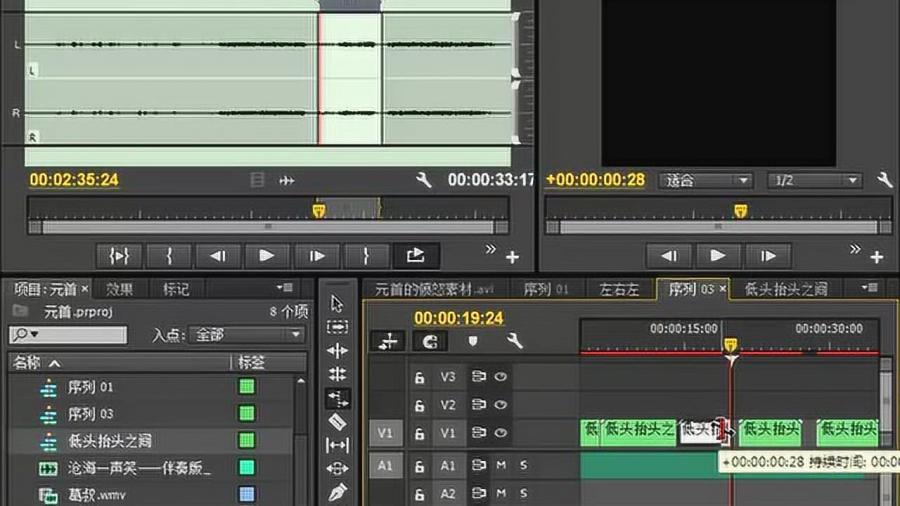Toggle A1 track lock

(x=420, y=466)
